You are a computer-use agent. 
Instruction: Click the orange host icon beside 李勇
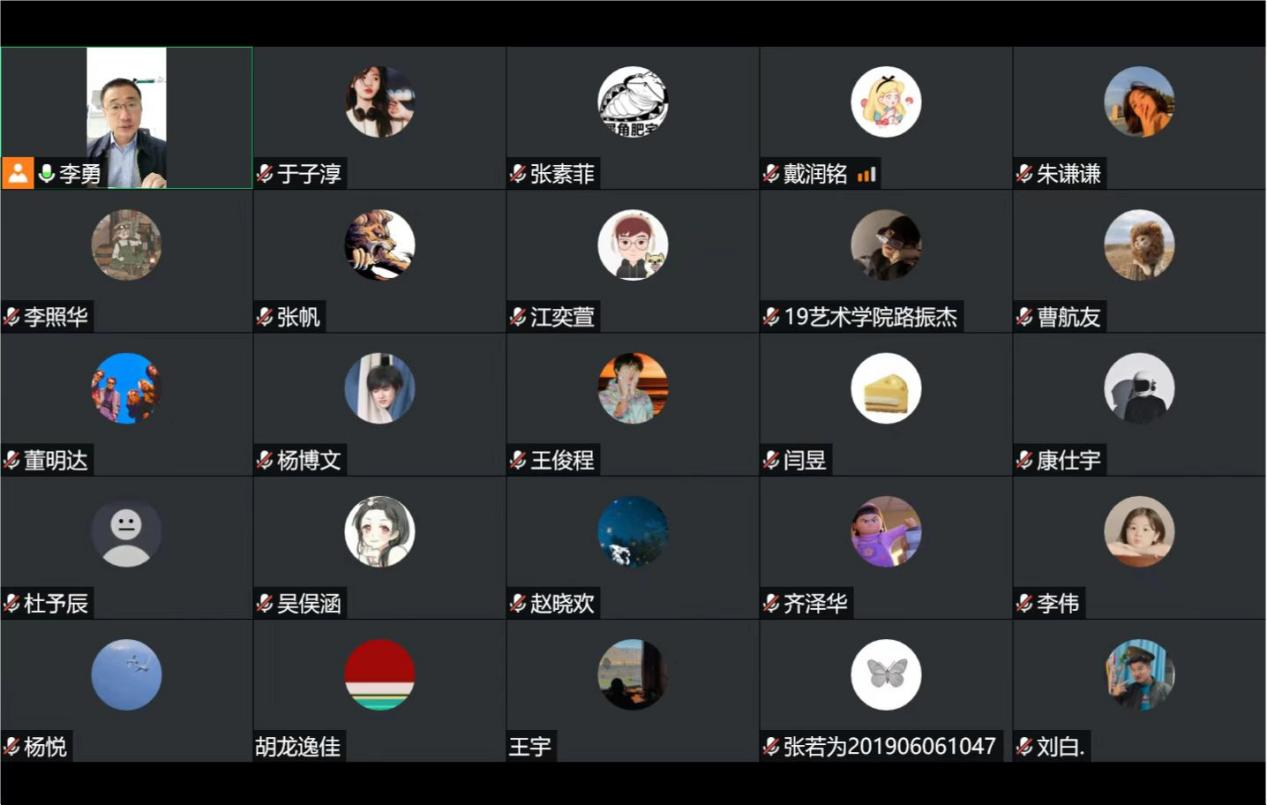(18, 173)
